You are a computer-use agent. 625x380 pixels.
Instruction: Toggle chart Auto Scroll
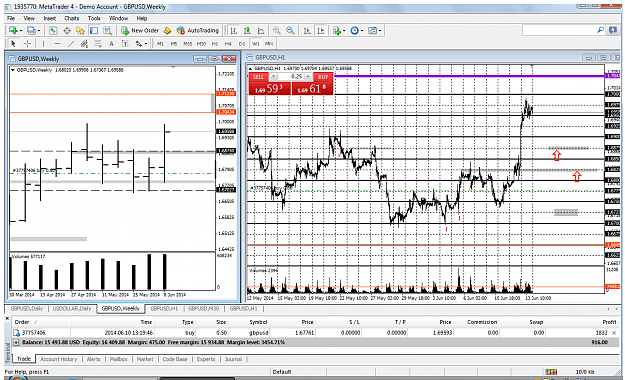pyautogui.click(x=307, y=31)
